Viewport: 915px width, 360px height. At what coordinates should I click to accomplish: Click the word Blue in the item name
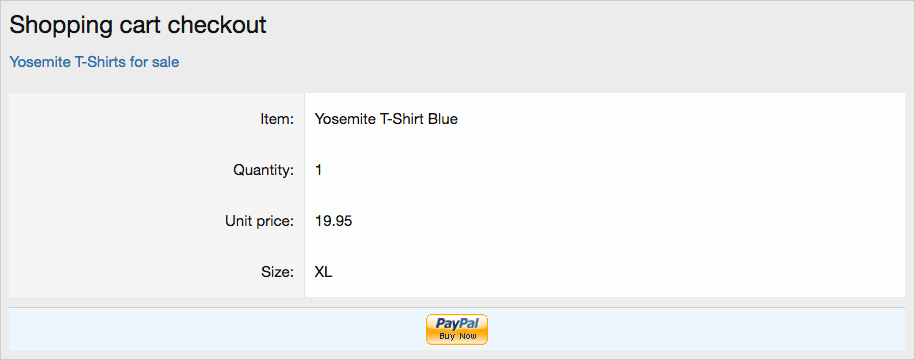coord(443,119)
